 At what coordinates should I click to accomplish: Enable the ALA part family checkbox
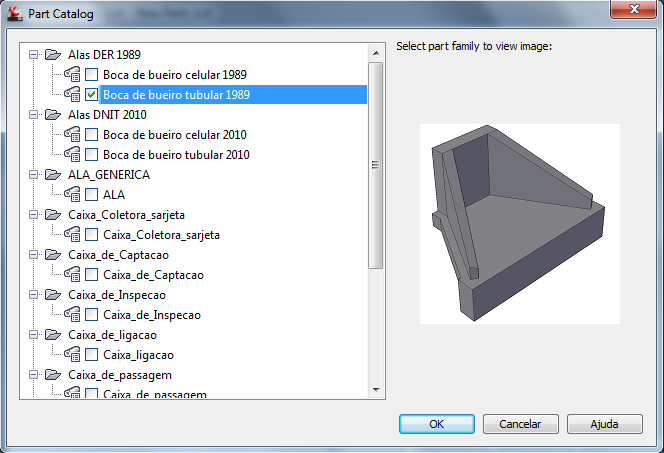point(91,195)
